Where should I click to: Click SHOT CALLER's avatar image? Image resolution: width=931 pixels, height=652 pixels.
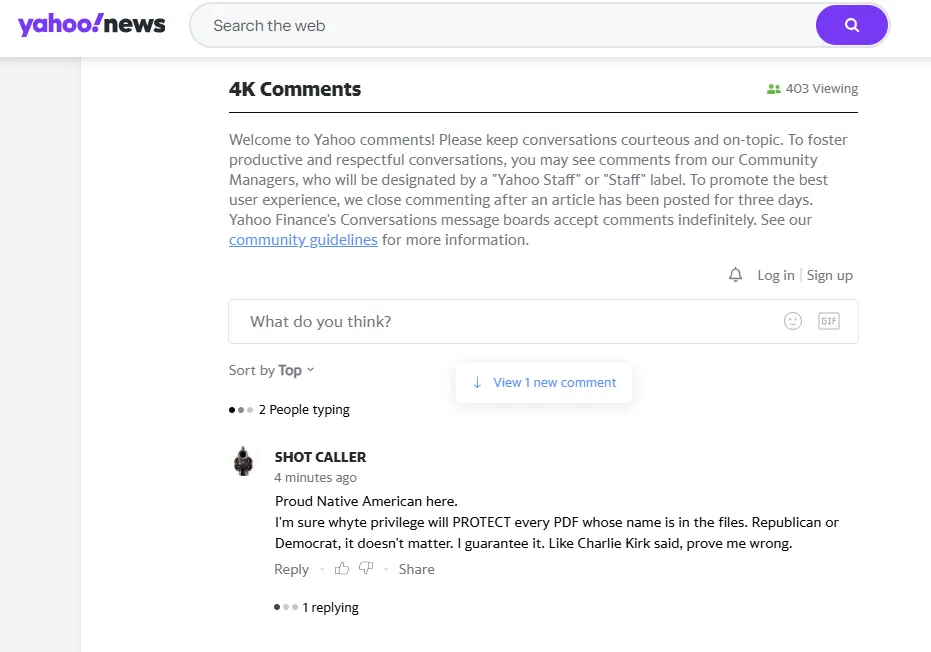(x=243, y=461)
